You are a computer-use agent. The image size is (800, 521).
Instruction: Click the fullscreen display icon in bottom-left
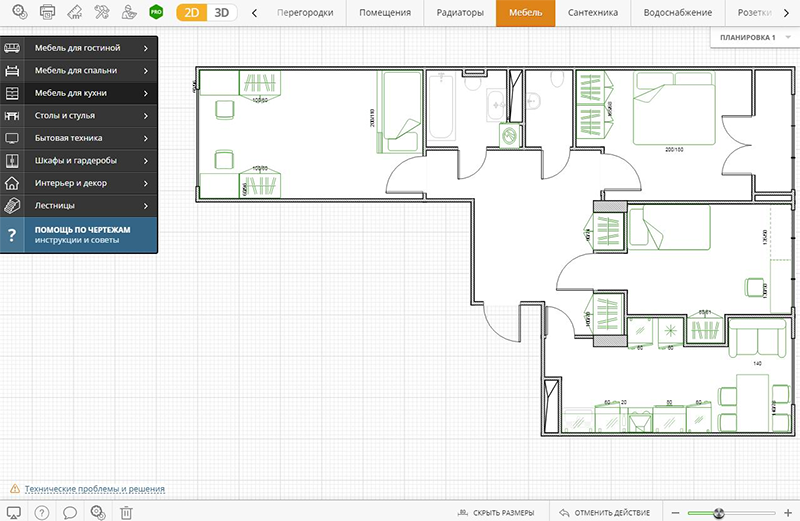point(13,512)
